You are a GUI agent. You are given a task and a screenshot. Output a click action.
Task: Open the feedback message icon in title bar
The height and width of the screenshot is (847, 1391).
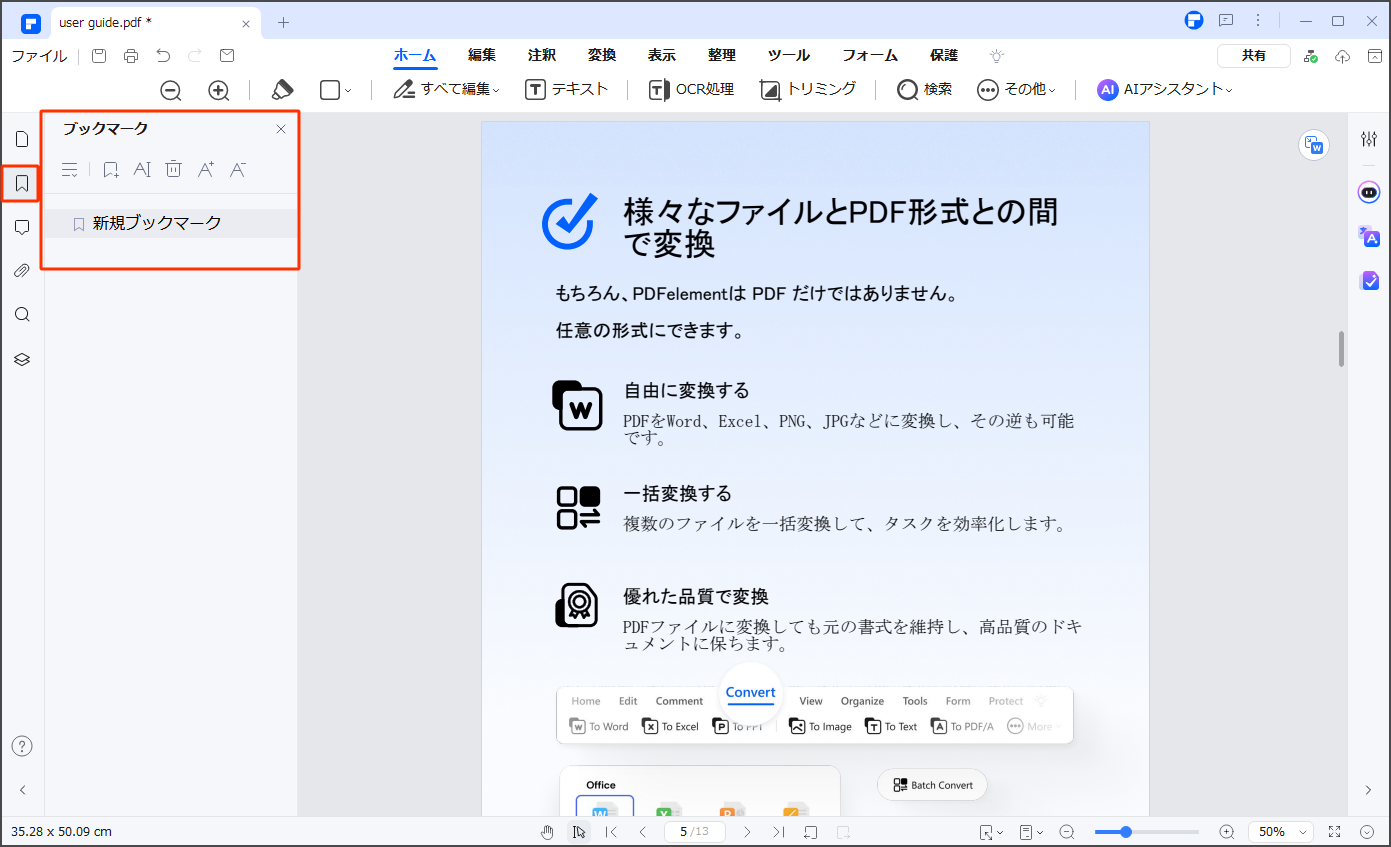click(x=1226, y=20)
